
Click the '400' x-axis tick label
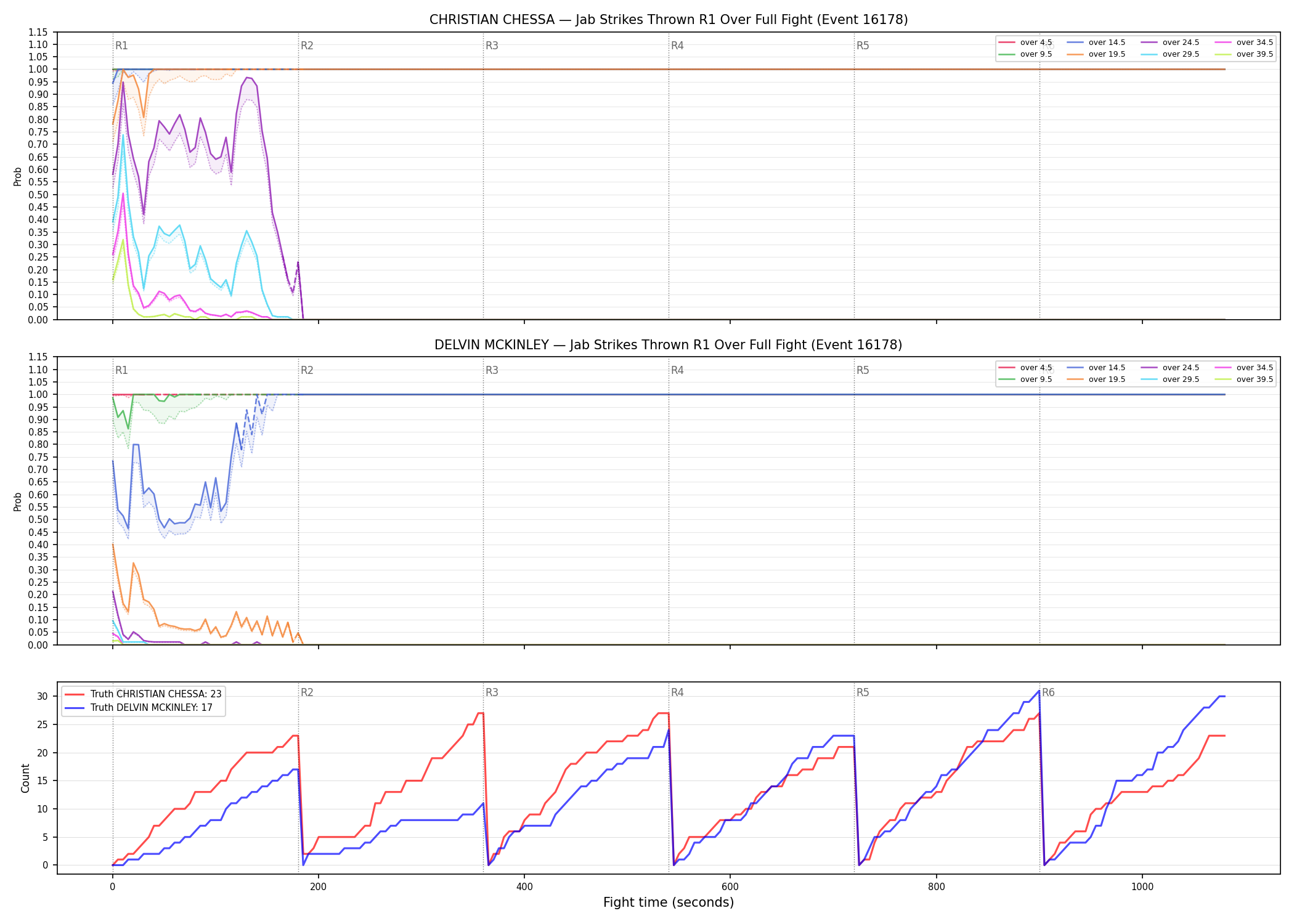pyautogui.click(x=524, y=887)
